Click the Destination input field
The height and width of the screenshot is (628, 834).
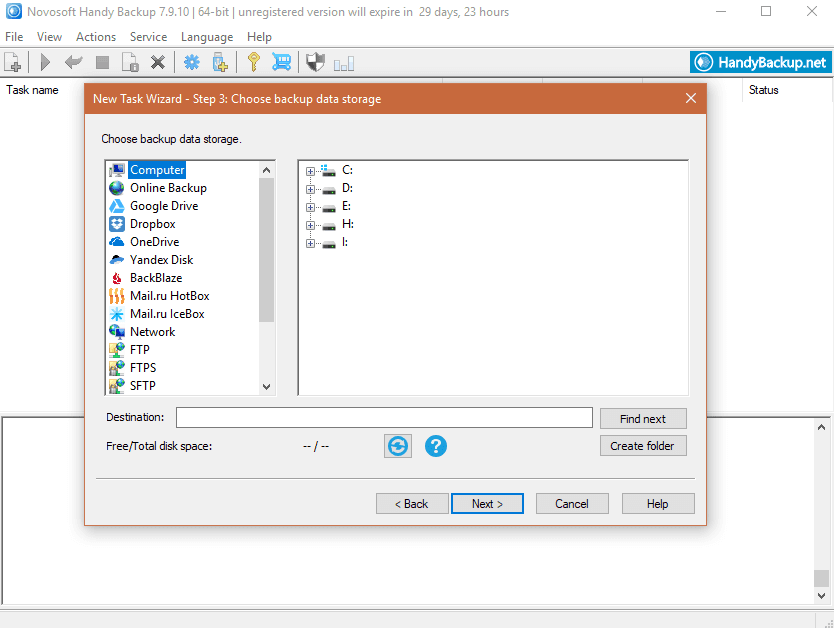click(x=384, y=418)
